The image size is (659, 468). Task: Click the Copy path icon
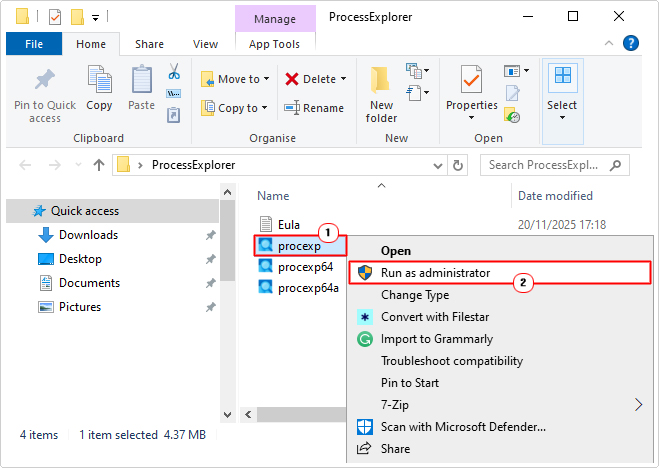pyautogui.click(x=174, y=93)
